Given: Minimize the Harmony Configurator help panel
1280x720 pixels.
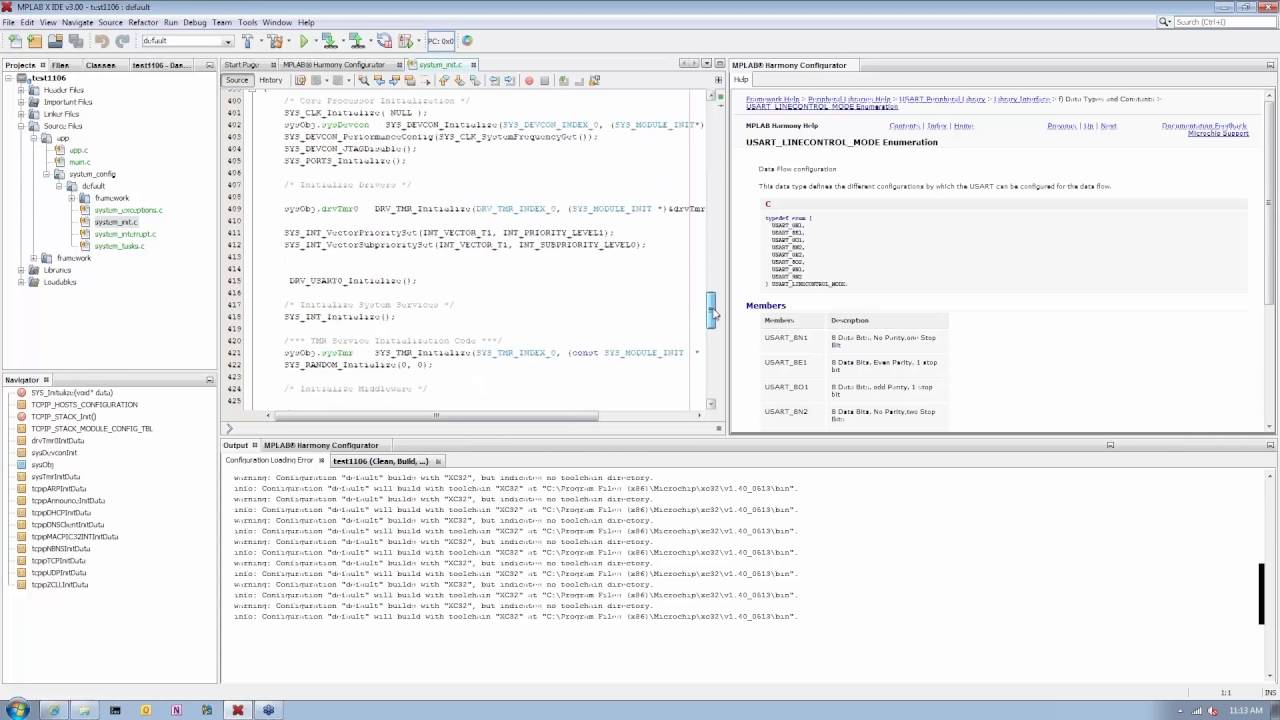Looking at the screenshot, I should coord(1270,65).
